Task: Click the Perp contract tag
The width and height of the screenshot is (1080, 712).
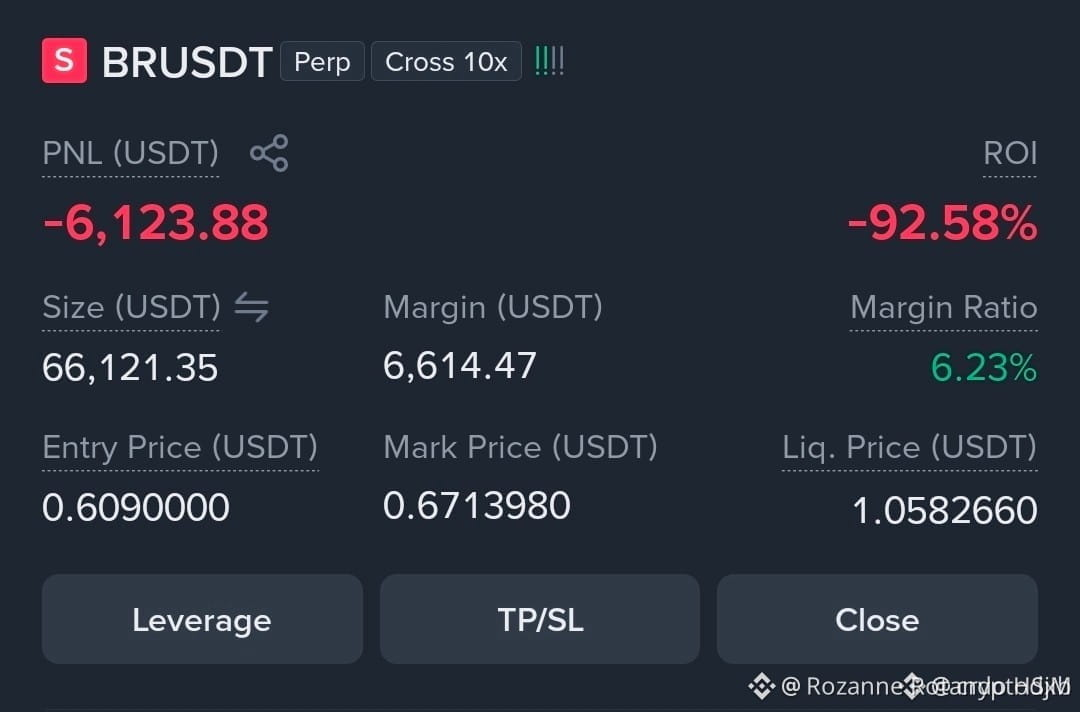Action: (x=322, y=61)
